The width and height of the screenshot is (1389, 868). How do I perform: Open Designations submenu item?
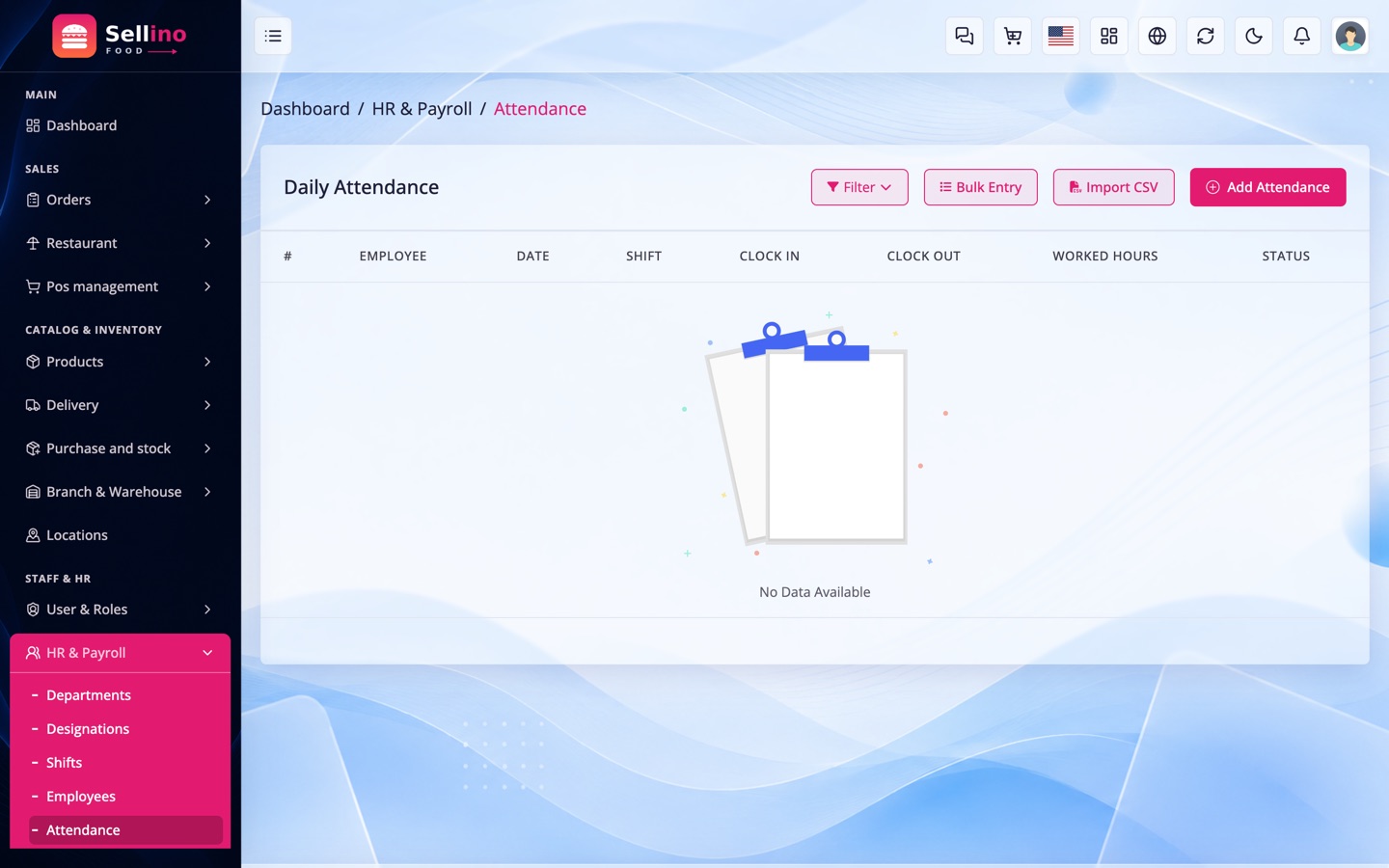coord(125,729)
